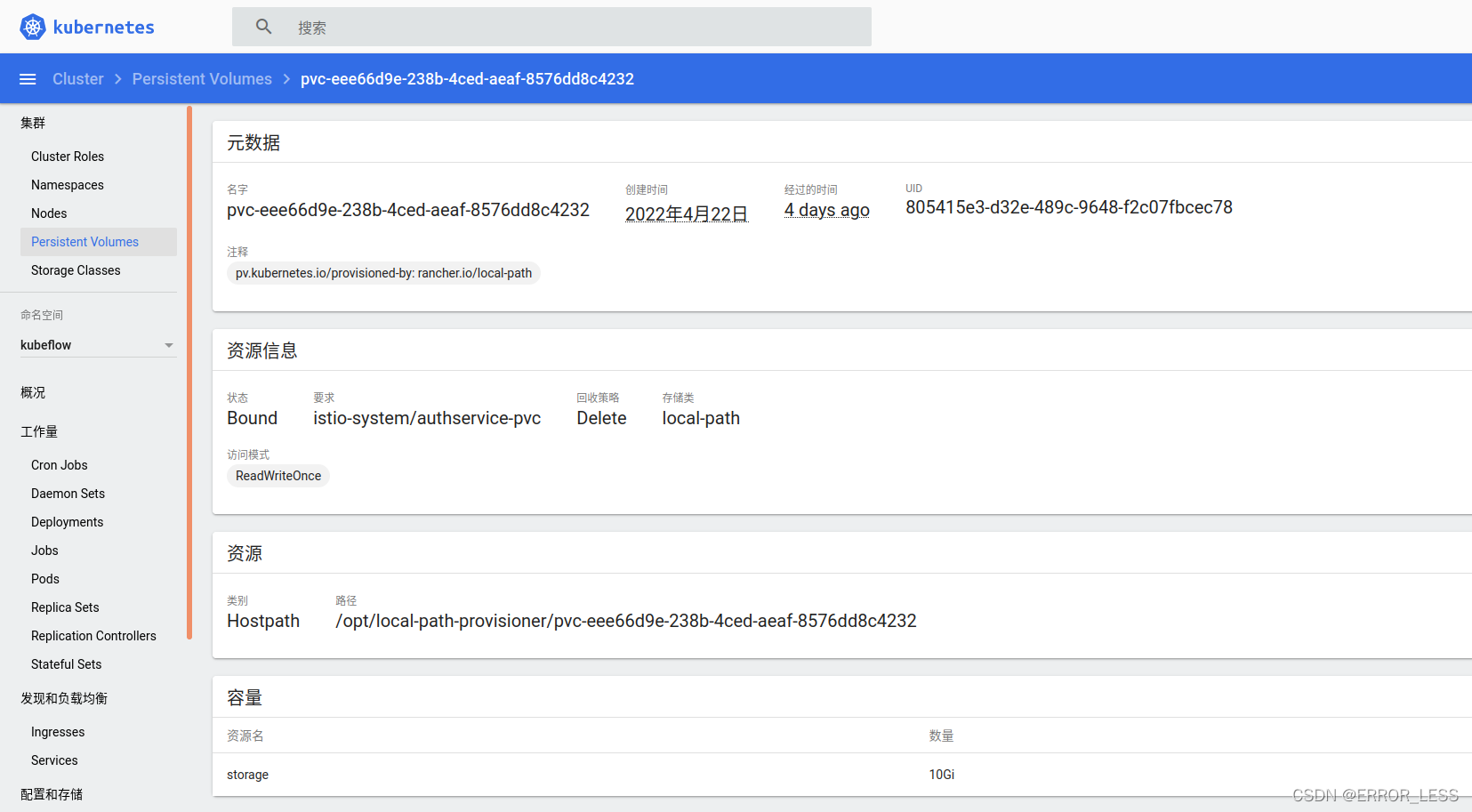The width and height of the screenshot is (1472, 812).
Task: Click the orange sidebar scrollbar
Action: (x=189, y=374)
